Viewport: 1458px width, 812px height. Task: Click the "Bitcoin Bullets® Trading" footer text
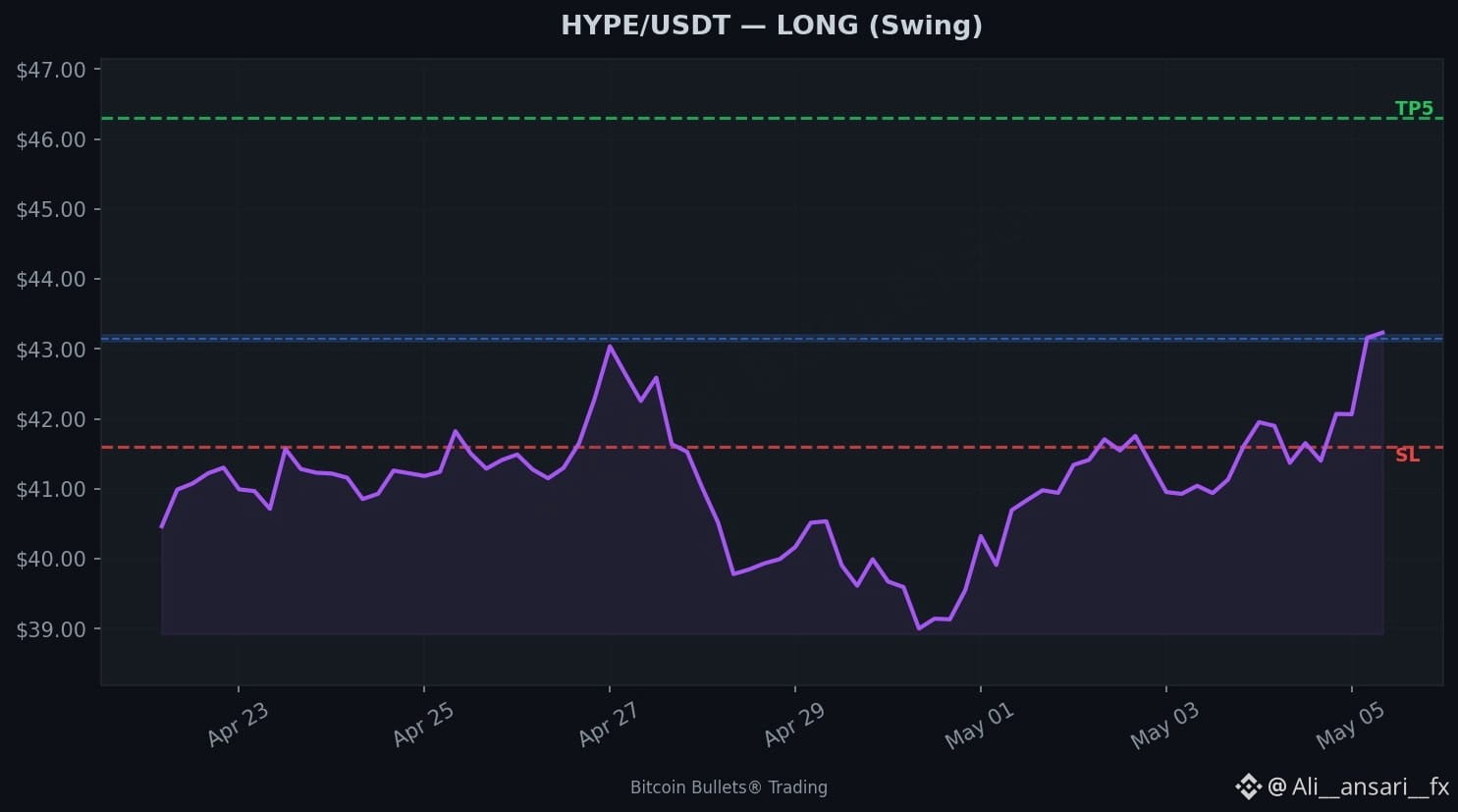click(729, 787)
